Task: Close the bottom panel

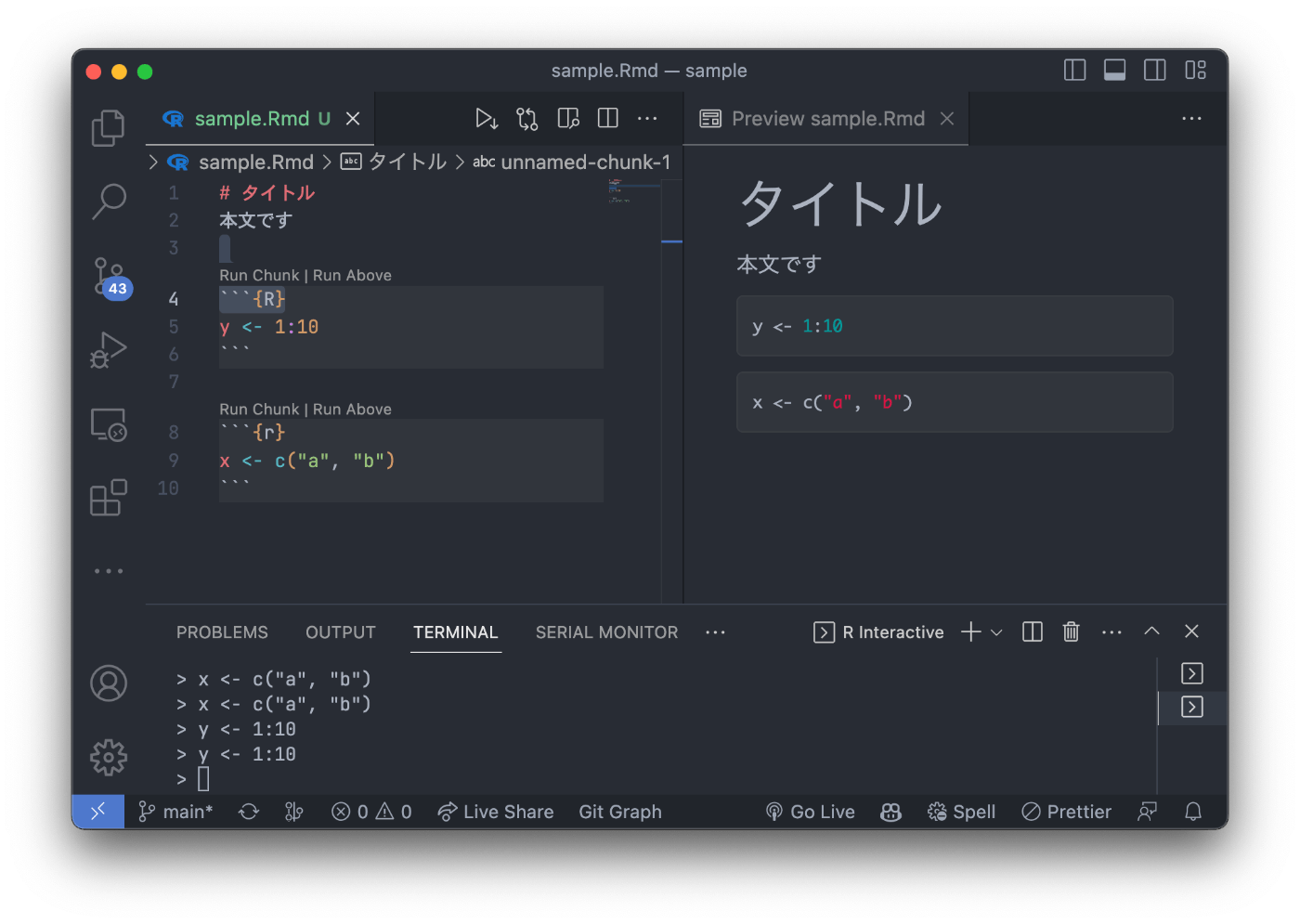Action: tap(1191, 631)
